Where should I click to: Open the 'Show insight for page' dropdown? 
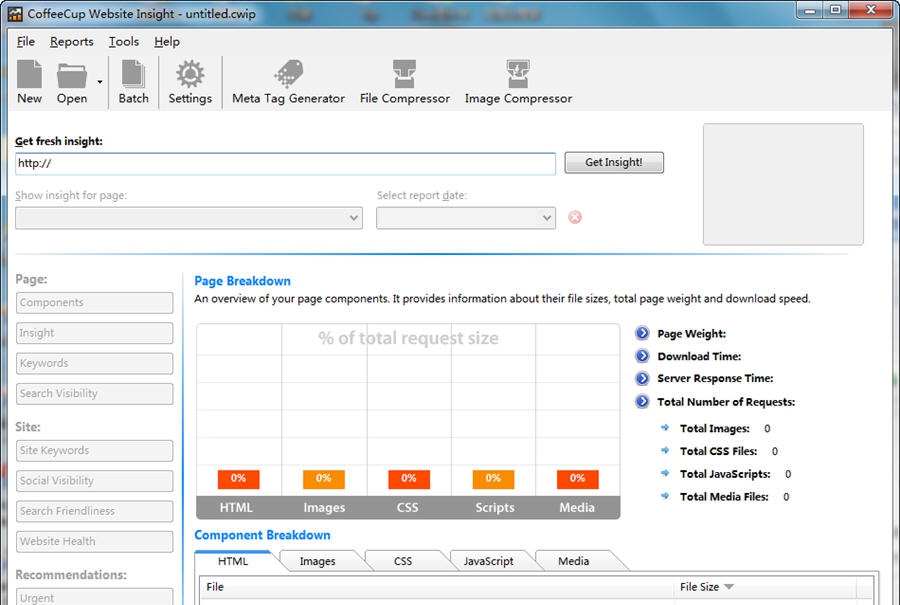[354, 217]
